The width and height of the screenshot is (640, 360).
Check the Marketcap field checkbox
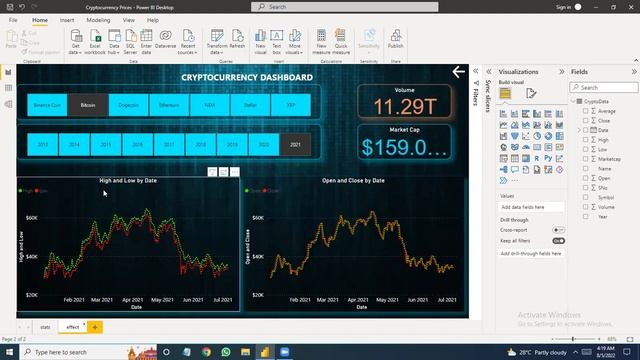586,159
